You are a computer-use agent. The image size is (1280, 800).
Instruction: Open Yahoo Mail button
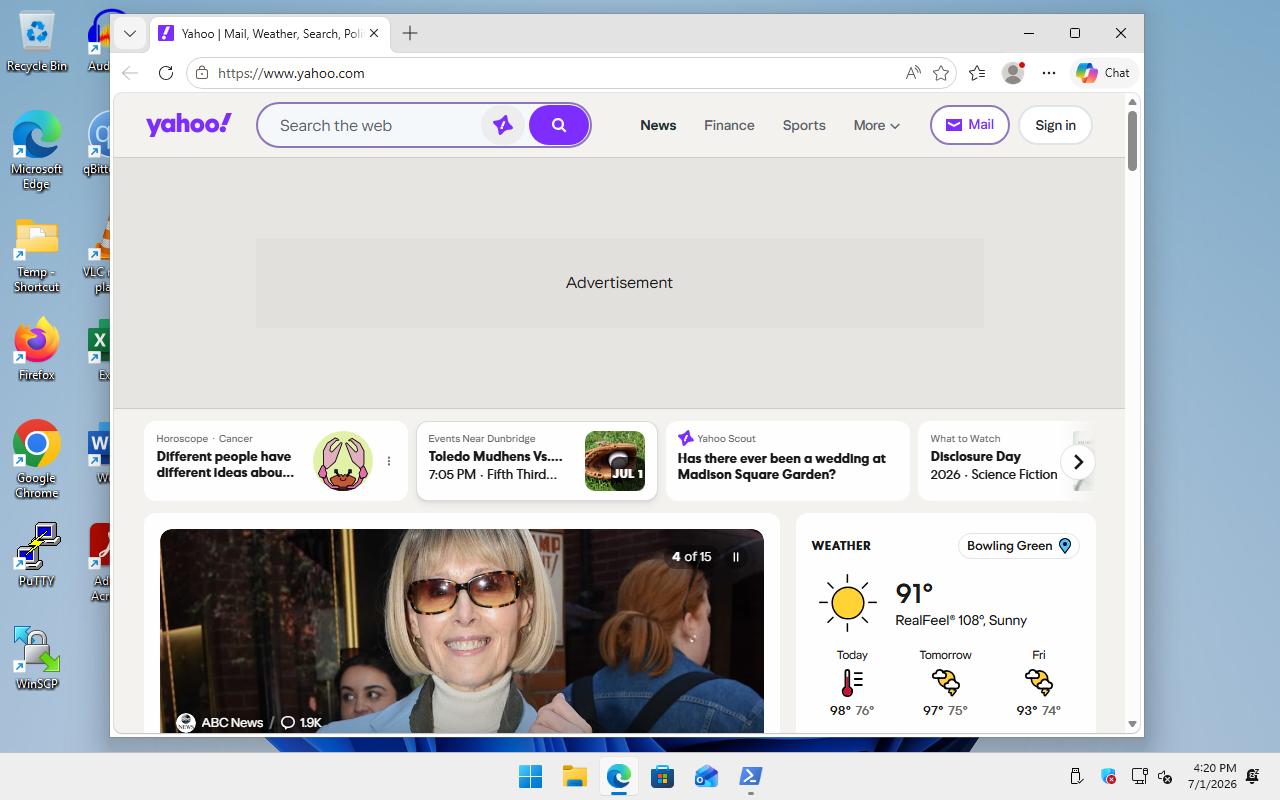click(970, 125)
